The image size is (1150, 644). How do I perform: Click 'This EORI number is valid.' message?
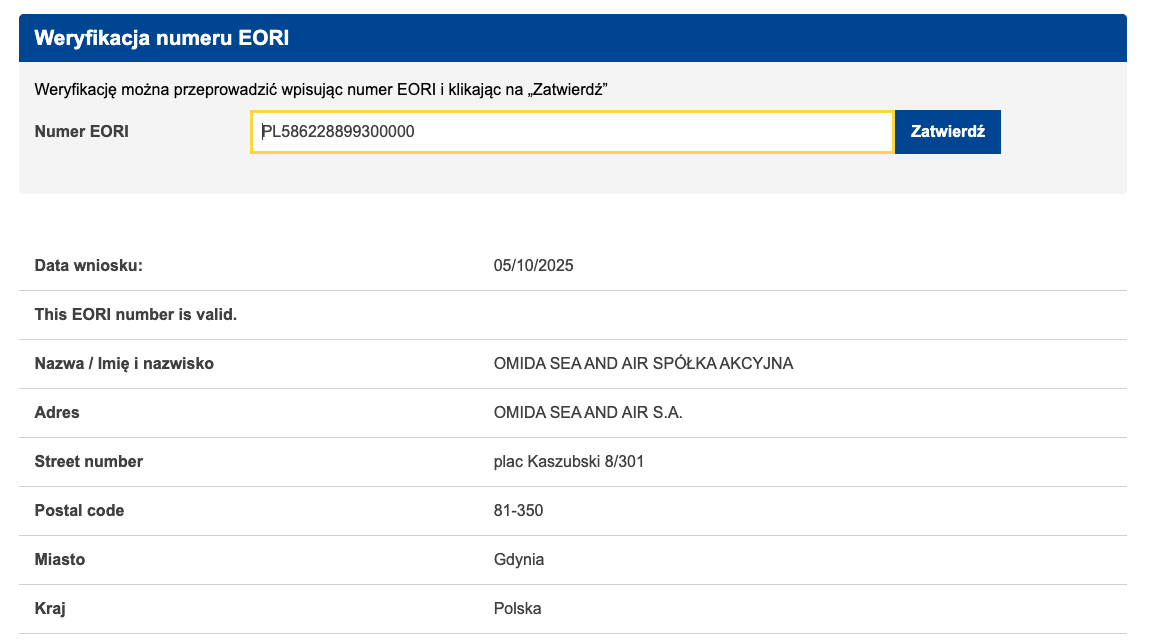coord(136,315)
